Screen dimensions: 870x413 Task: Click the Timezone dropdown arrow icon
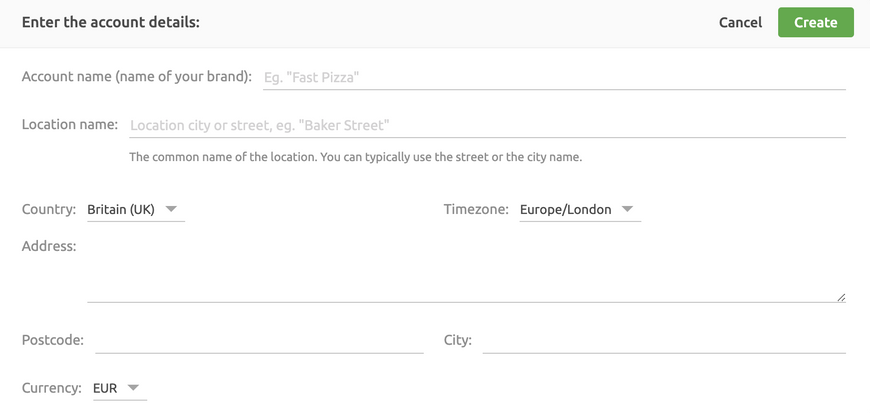click(627, 209)
